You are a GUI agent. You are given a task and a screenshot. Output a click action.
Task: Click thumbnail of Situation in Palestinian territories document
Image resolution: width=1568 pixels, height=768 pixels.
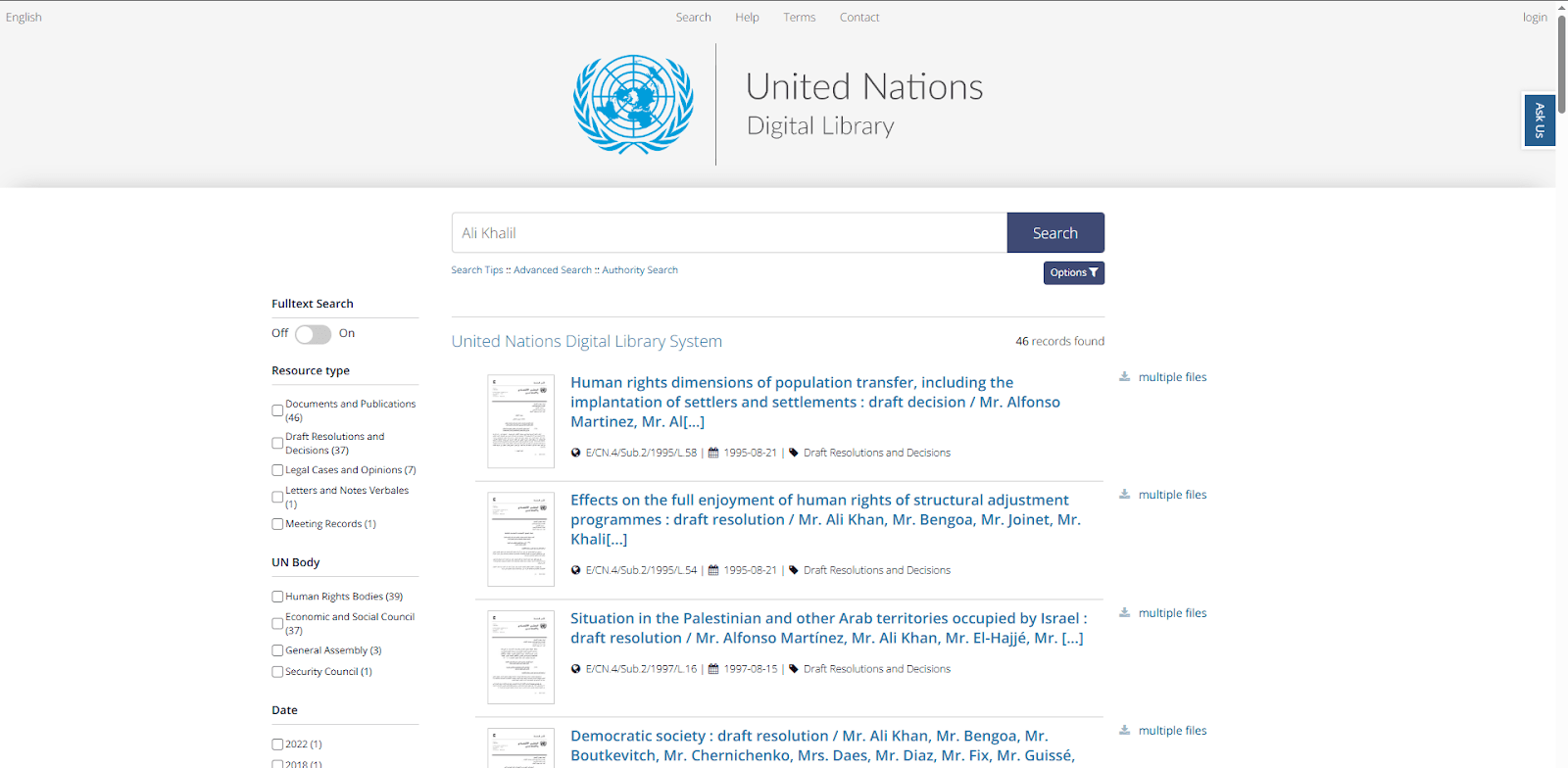[520, 657]
